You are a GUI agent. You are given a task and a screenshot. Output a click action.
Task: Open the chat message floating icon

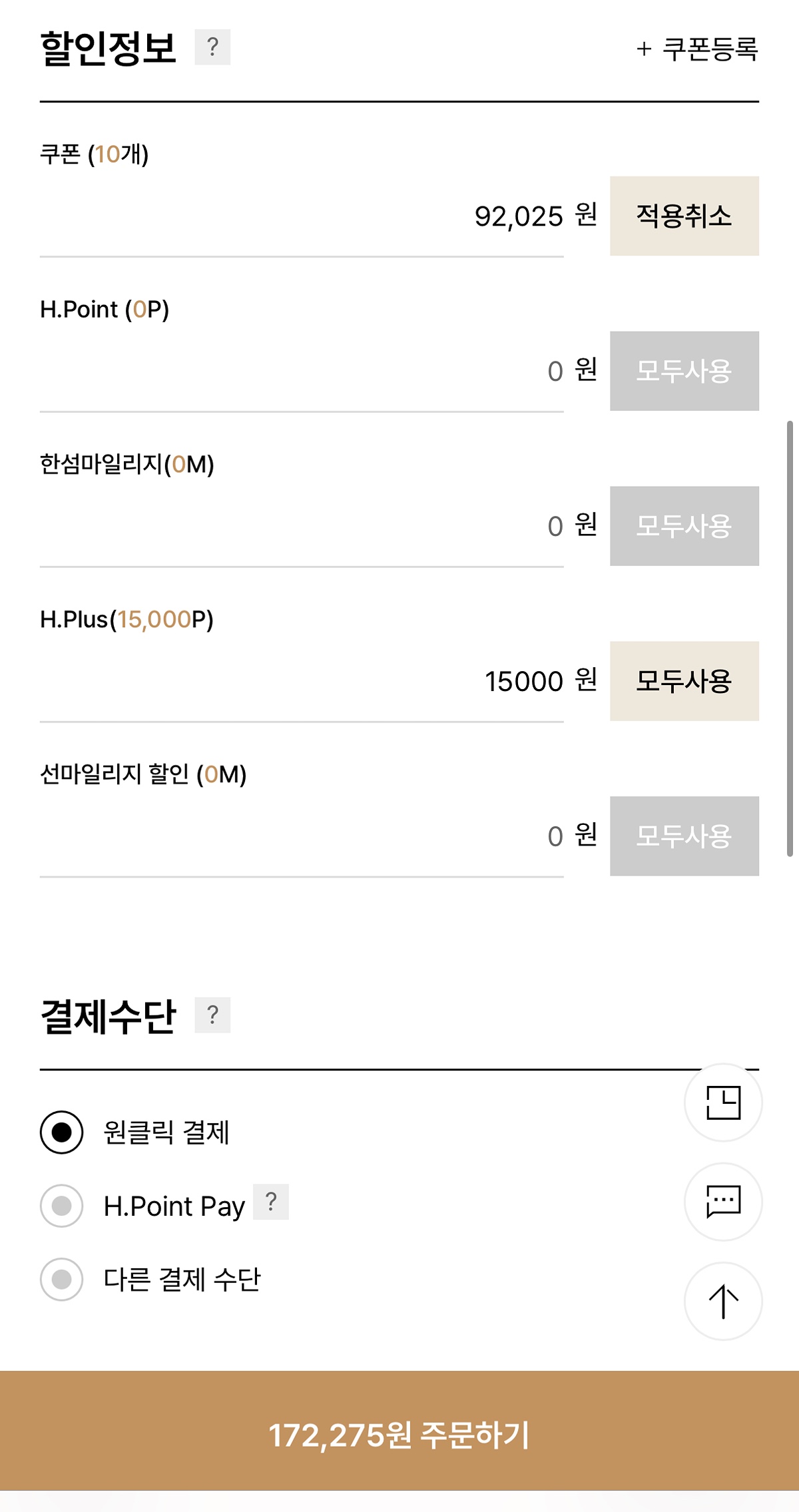[x=723, y=1201]
